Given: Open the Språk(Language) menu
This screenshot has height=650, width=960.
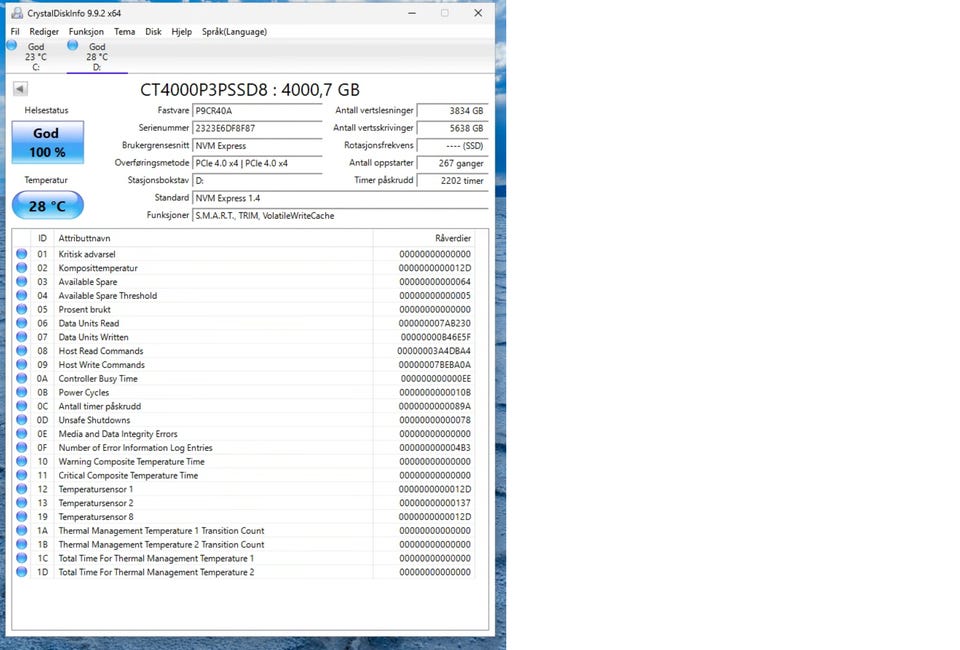Looking at the screenshot, I should pos(234,31).
